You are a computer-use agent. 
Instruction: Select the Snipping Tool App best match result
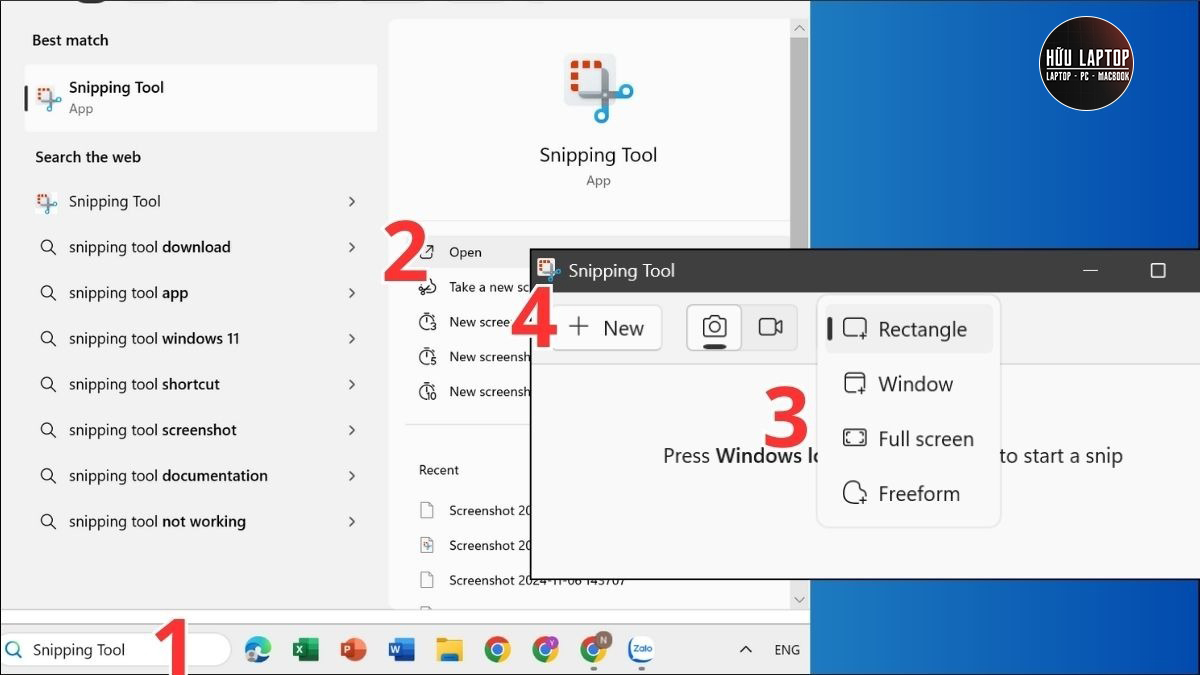click(x=201, y=98)
